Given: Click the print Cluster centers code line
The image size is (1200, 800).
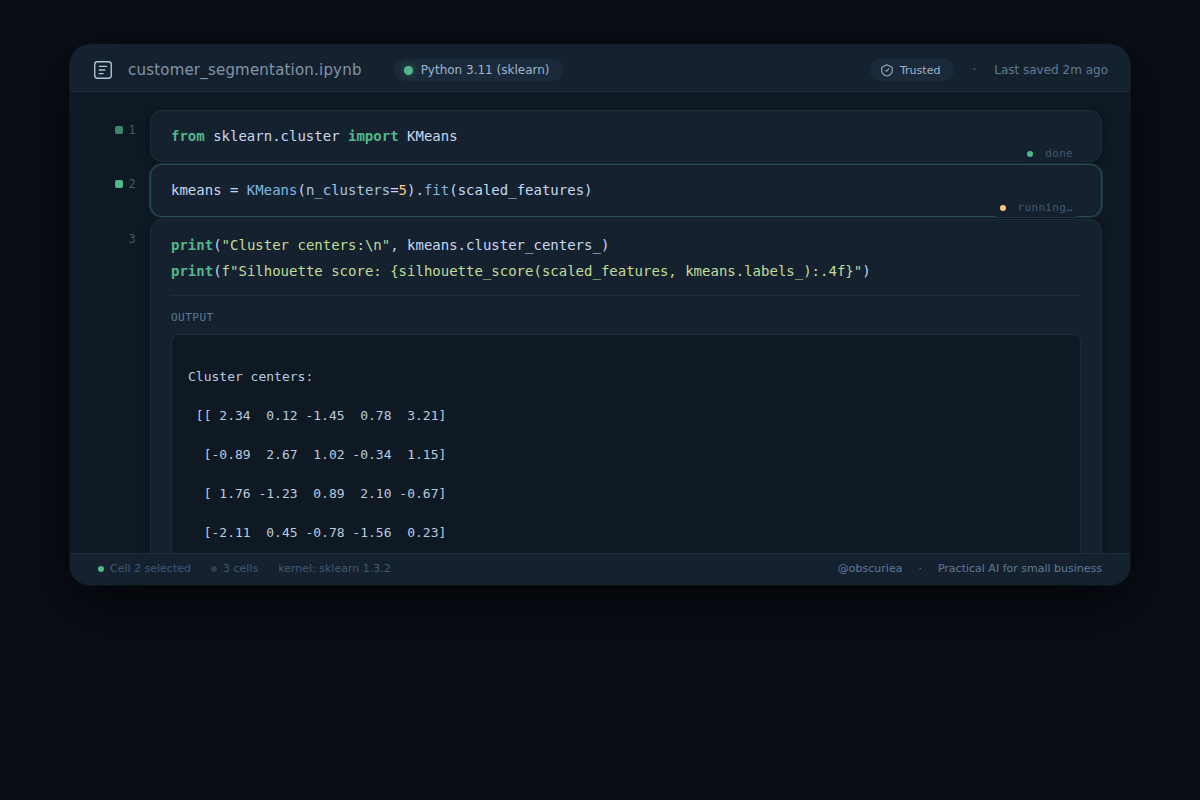Looking at the screenshot, I should (x=390, y=245).
